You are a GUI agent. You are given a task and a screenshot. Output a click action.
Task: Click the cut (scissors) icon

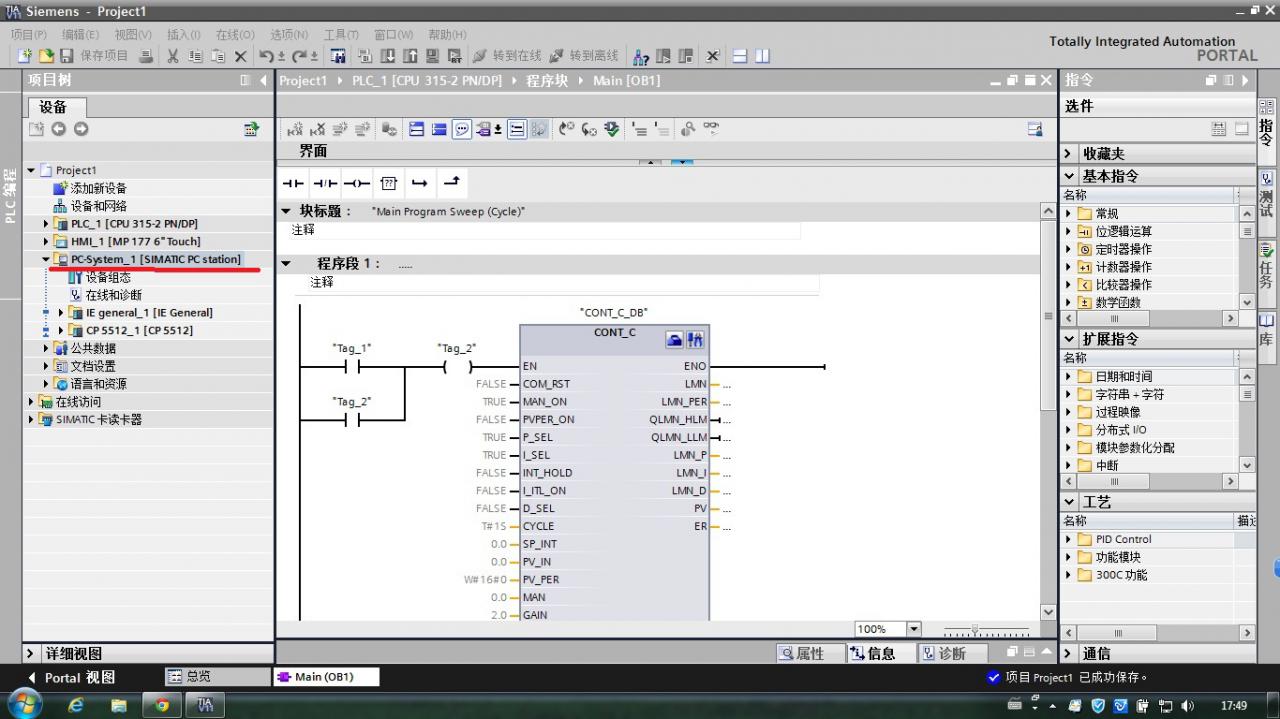[173, 56]
